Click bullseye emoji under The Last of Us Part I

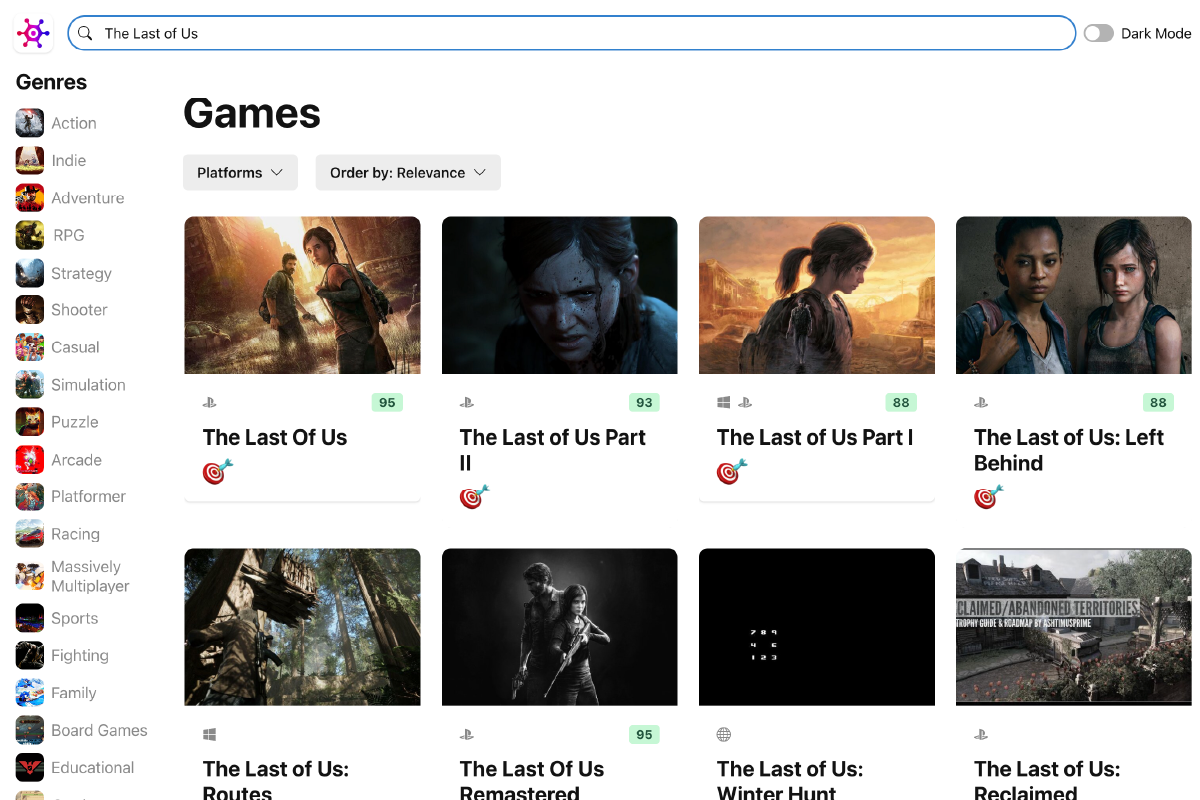tap(731, 471)
